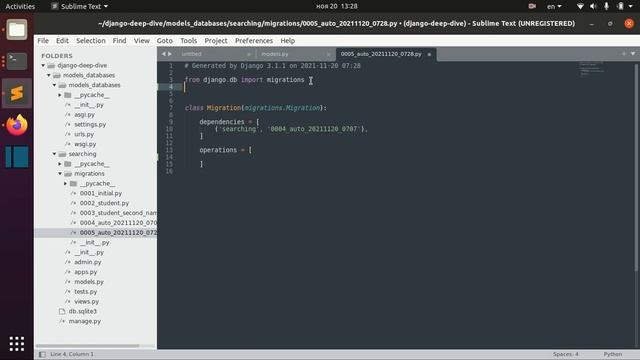
Task: Open the clock showing 13:28
Action: (x=337, y=6)
